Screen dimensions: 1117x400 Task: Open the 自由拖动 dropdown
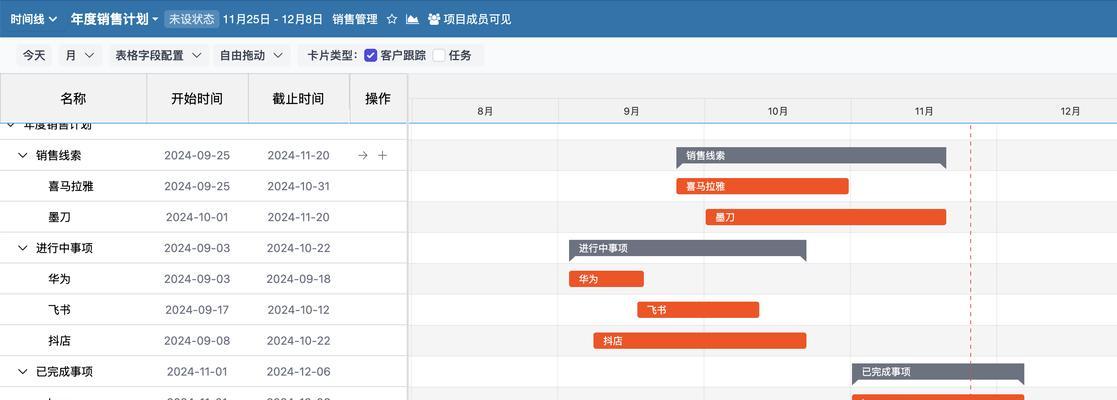(251, 55)
